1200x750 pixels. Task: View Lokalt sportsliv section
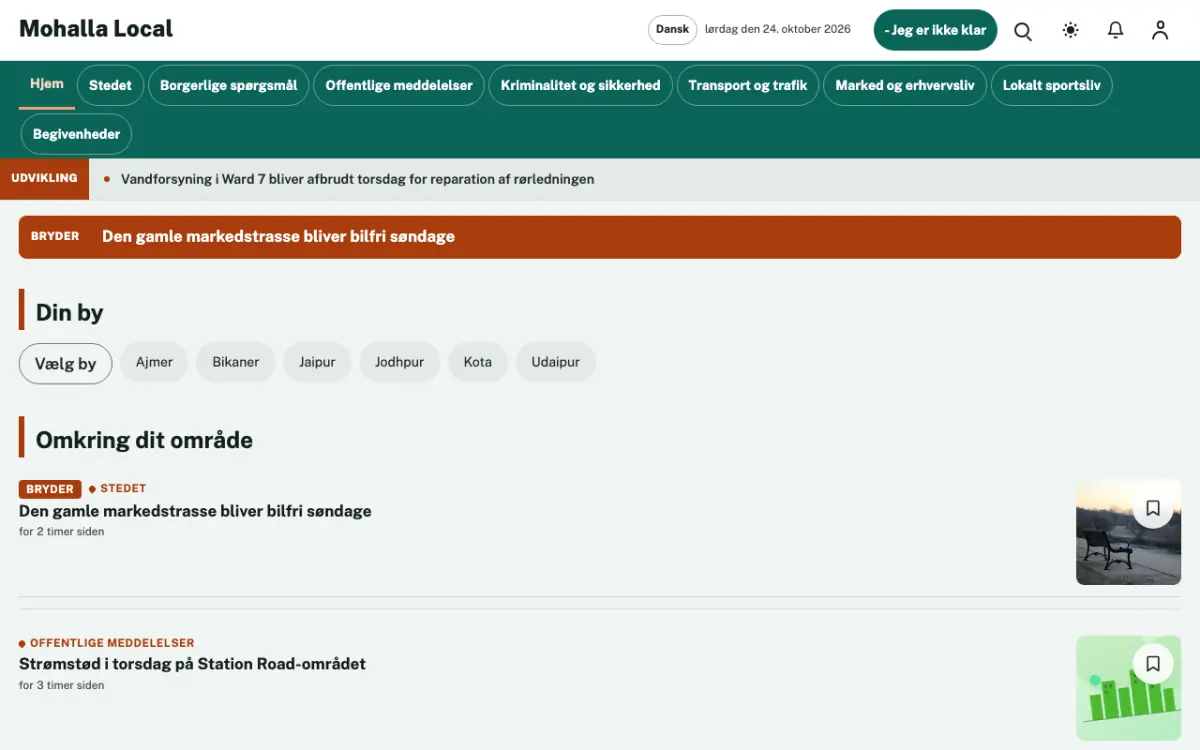pyautogui.click(x=1052, y=85)
